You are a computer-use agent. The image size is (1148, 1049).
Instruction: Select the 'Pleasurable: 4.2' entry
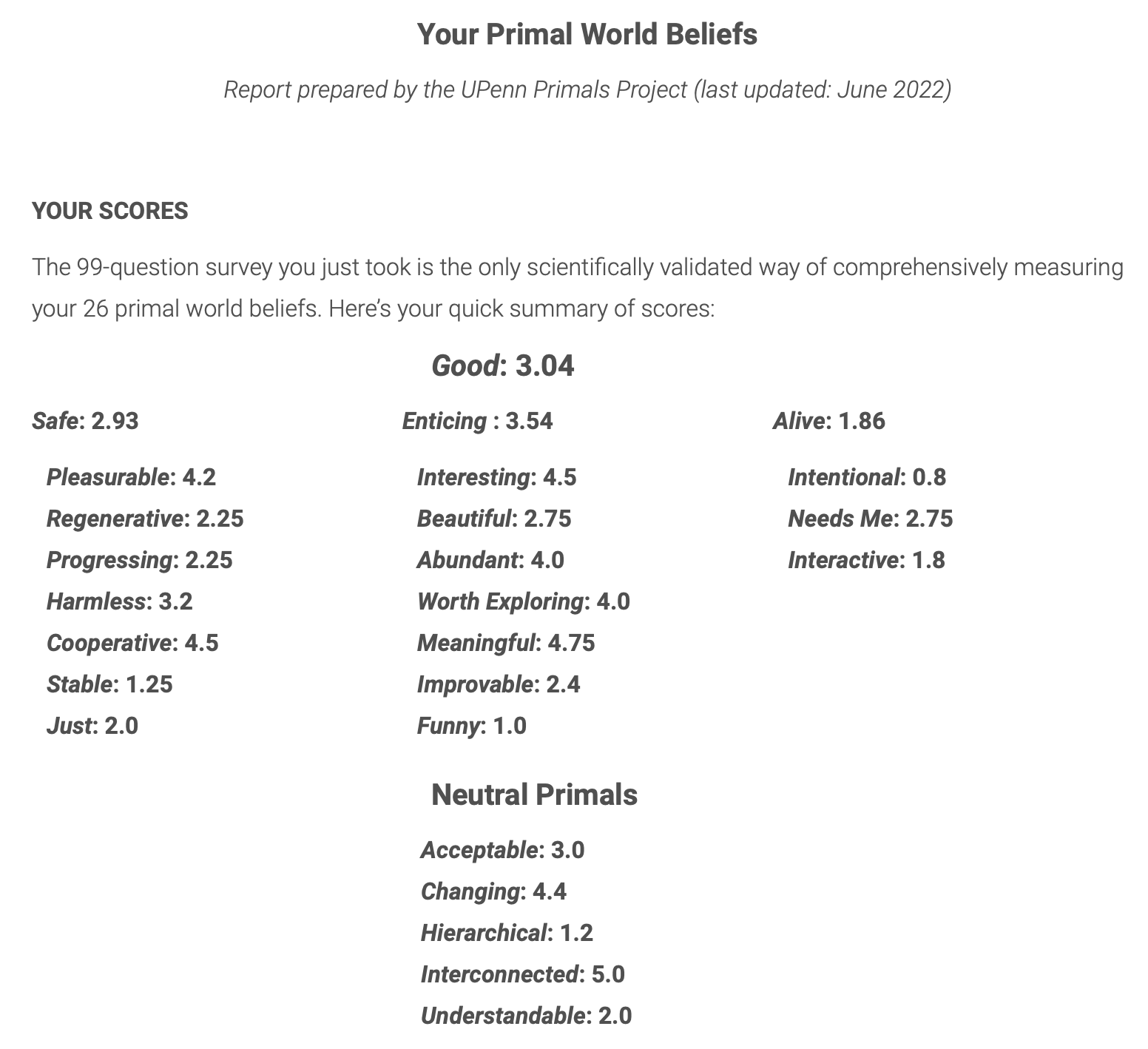131,477
